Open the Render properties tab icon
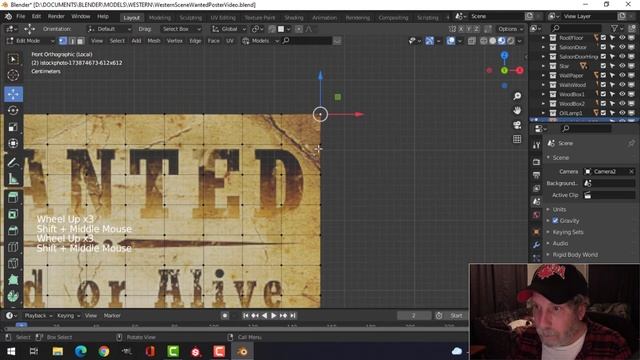 coord(536,162)
